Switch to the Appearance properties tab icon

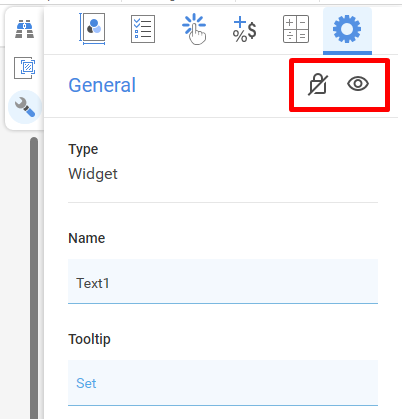coord(92,29)
